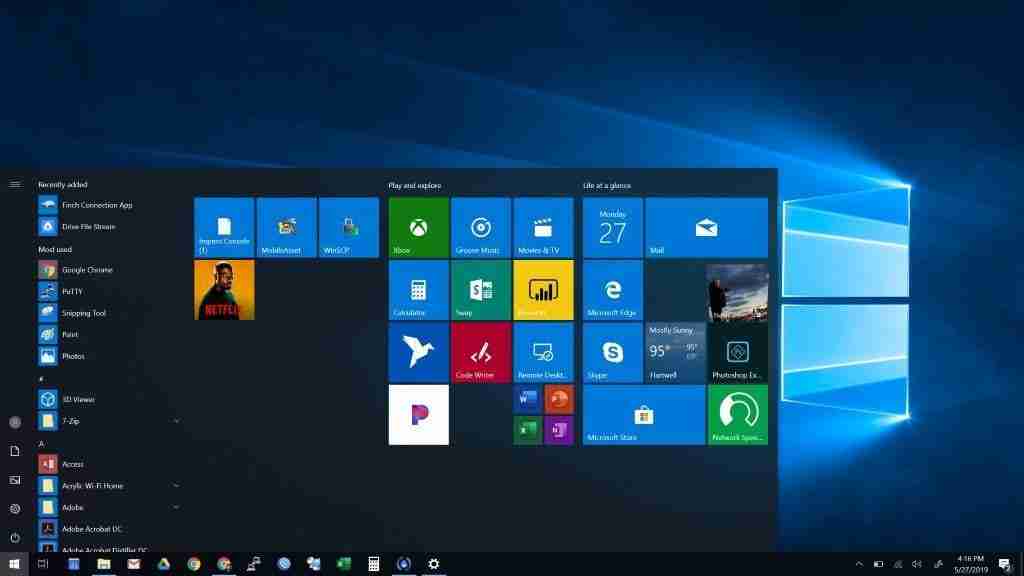The height and width of the screenshot is (576, 1024).
Task: Open the Groove Music tile
Action: pyautogui.click(x=481, y=227)
